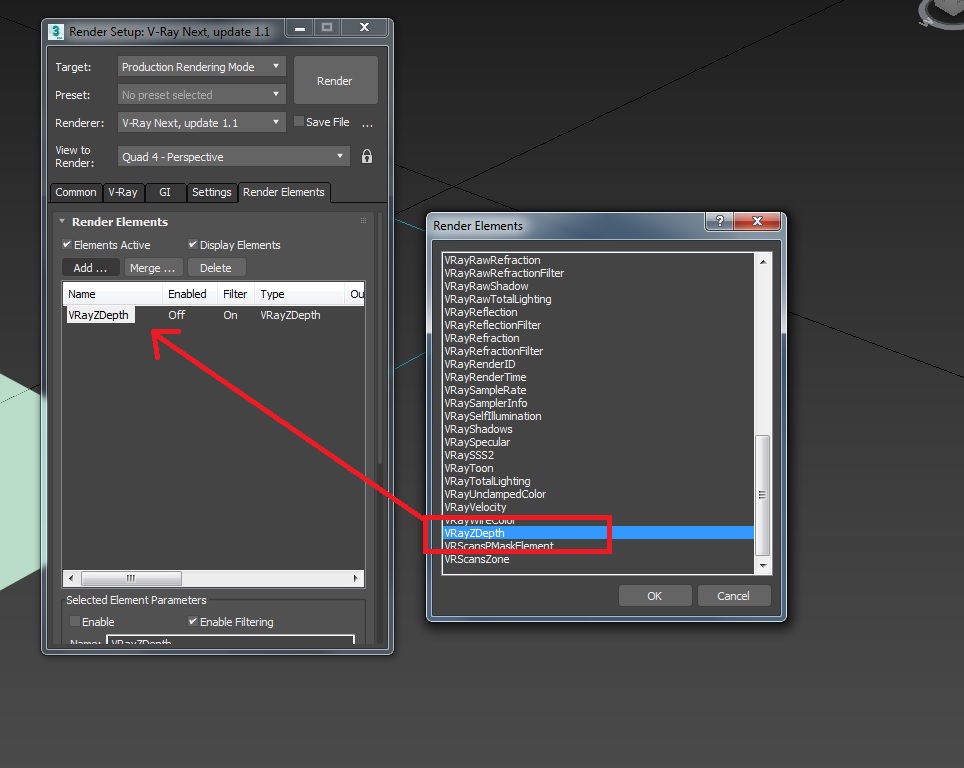Uncheck Display Elements
The height and width of the screenshot is (768, 964).
coord(192,244)
